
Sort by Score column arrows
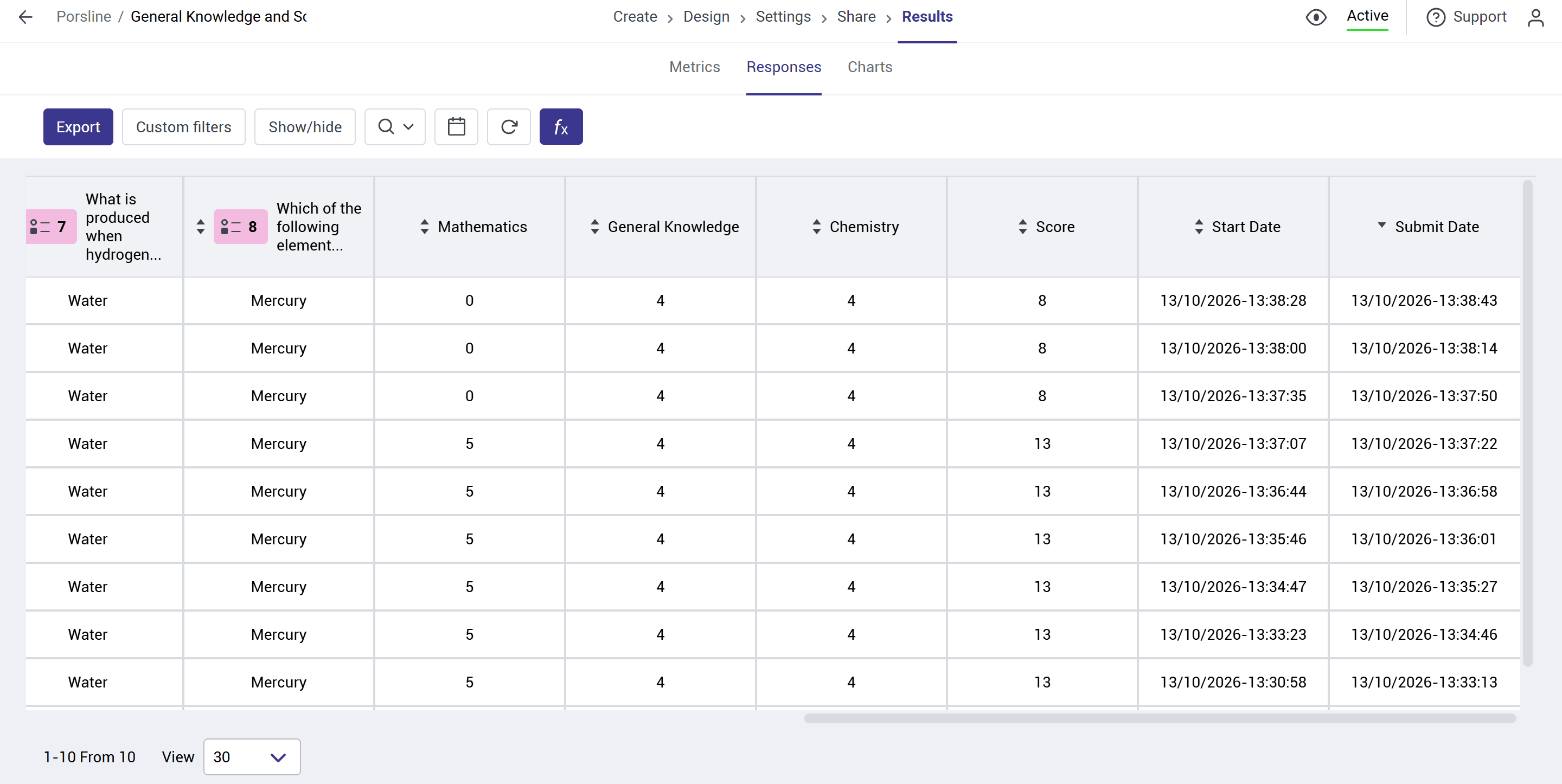click(1023, 227)
